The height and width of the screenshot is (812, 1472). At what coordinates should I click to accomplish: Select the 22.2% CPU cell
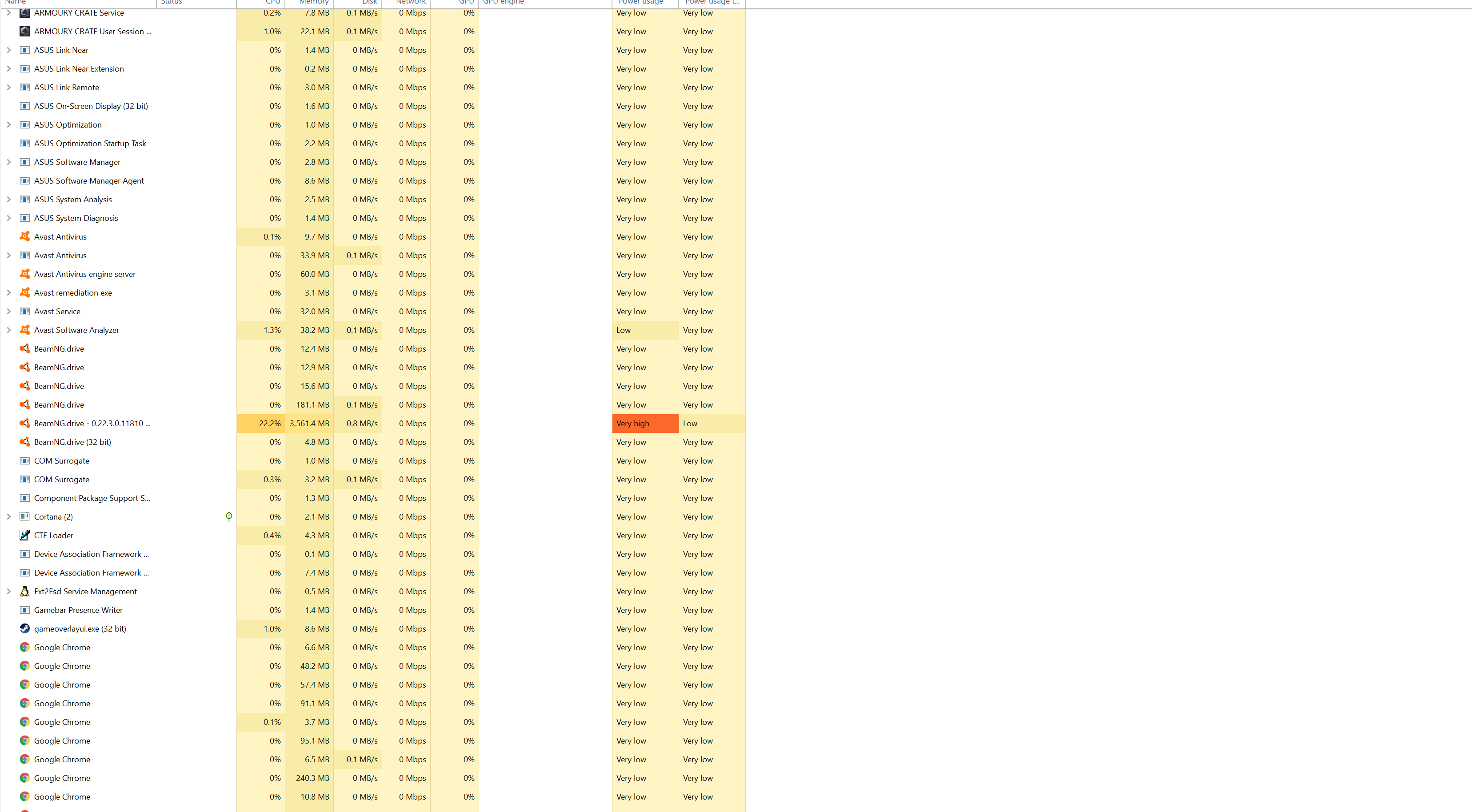click(x=260, y=424)
